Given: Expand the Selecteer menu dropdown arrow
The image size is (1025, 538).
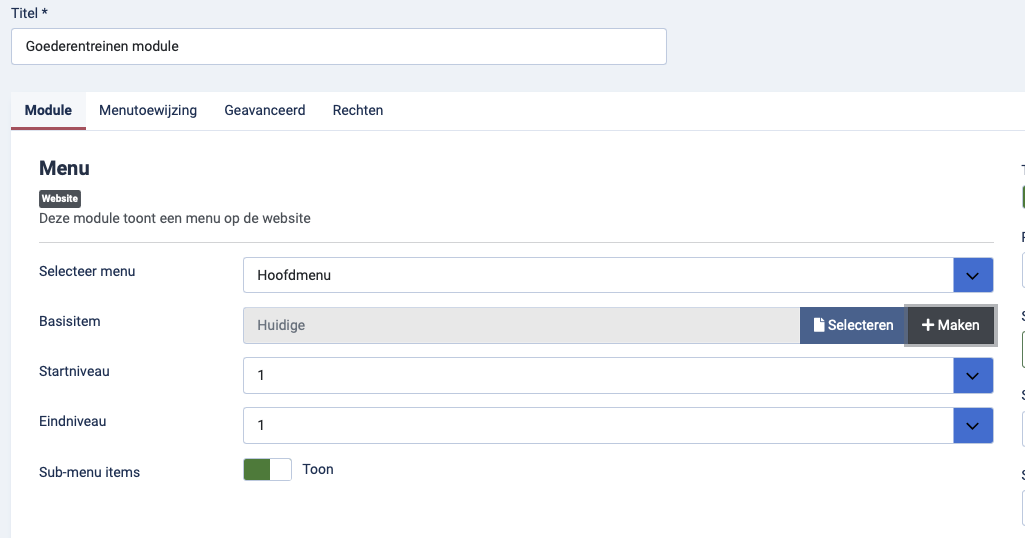Looking at the screenshot, I should pyautogui.click(x=972, y=275).
